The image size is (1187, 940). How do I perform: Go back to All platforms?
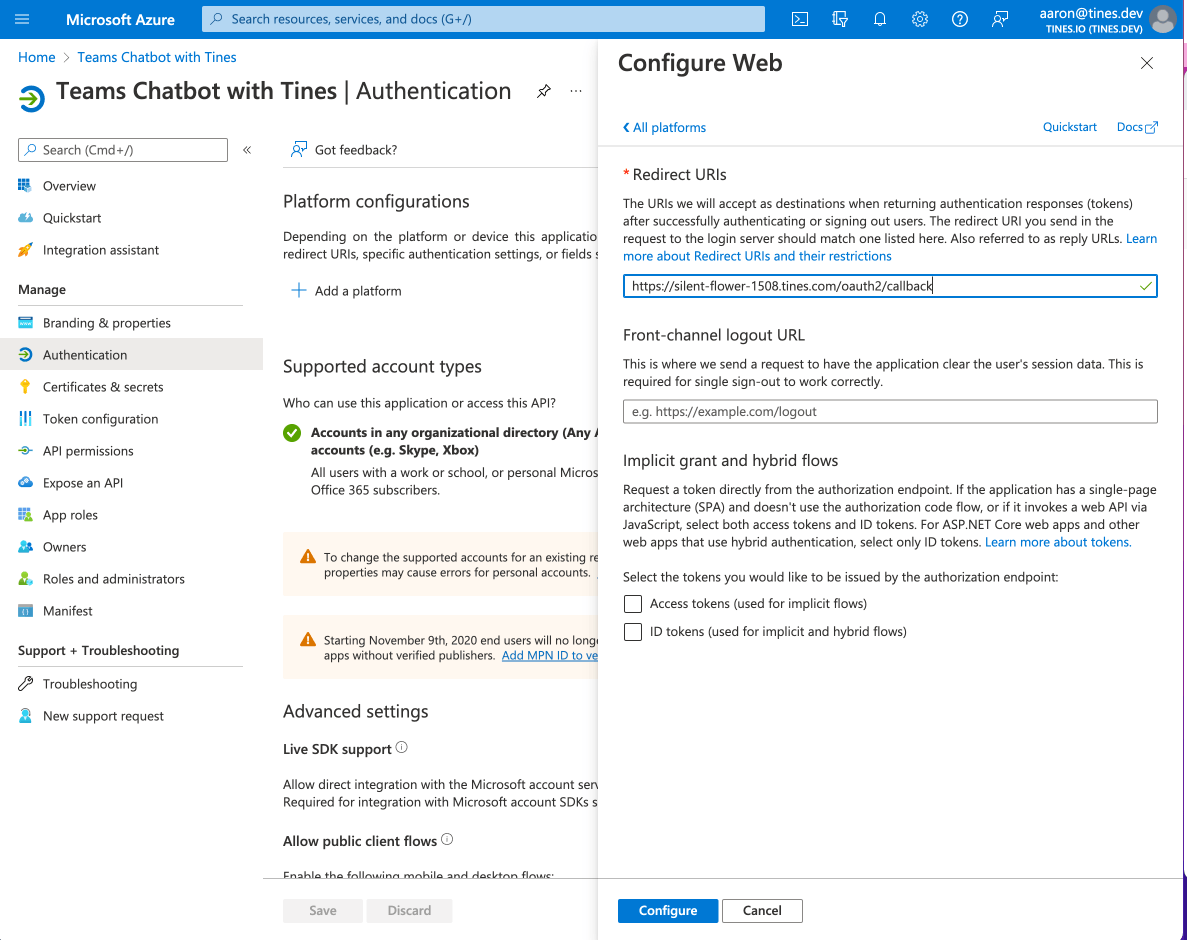pos(664,128)
